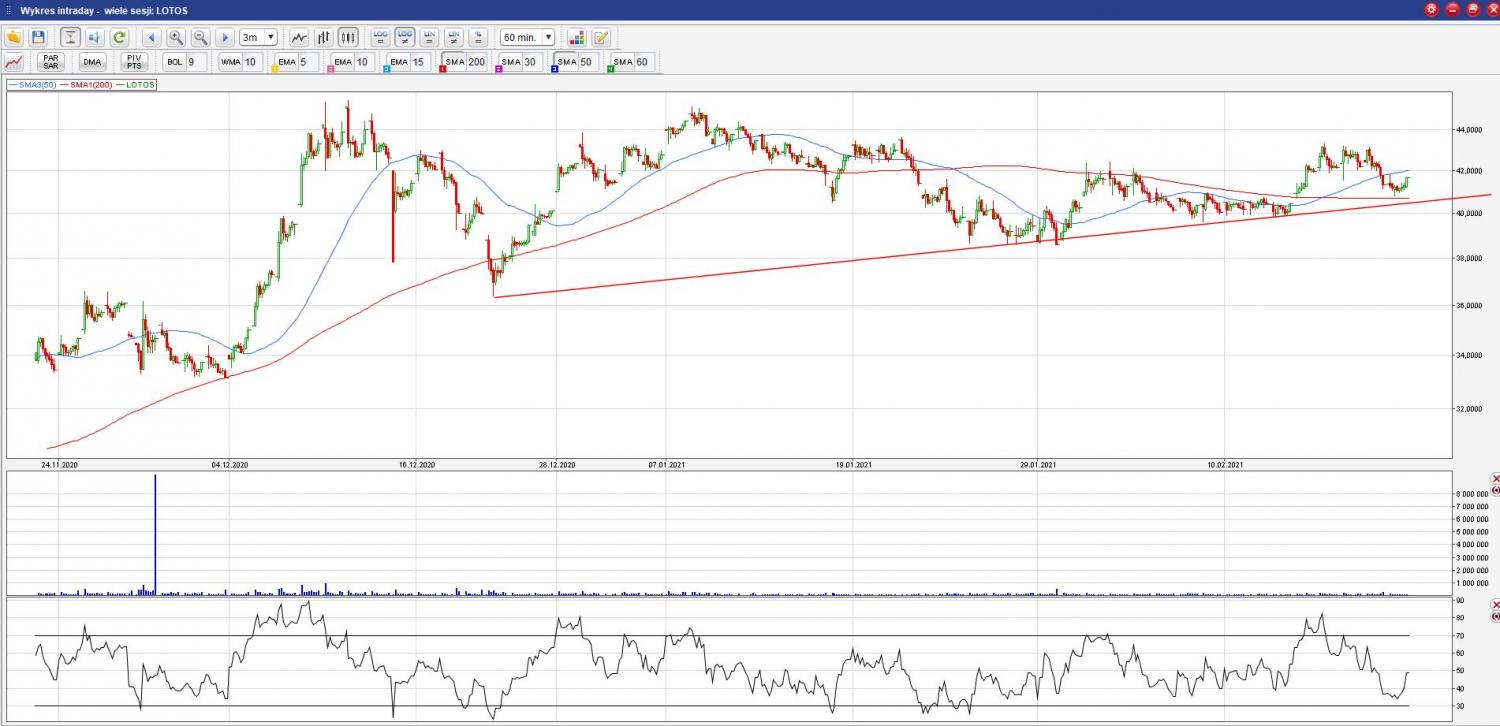The height and width of the screenshot is (726, 1500).
Task: Open the notes editor pencil icon
Action: (600, 37)
